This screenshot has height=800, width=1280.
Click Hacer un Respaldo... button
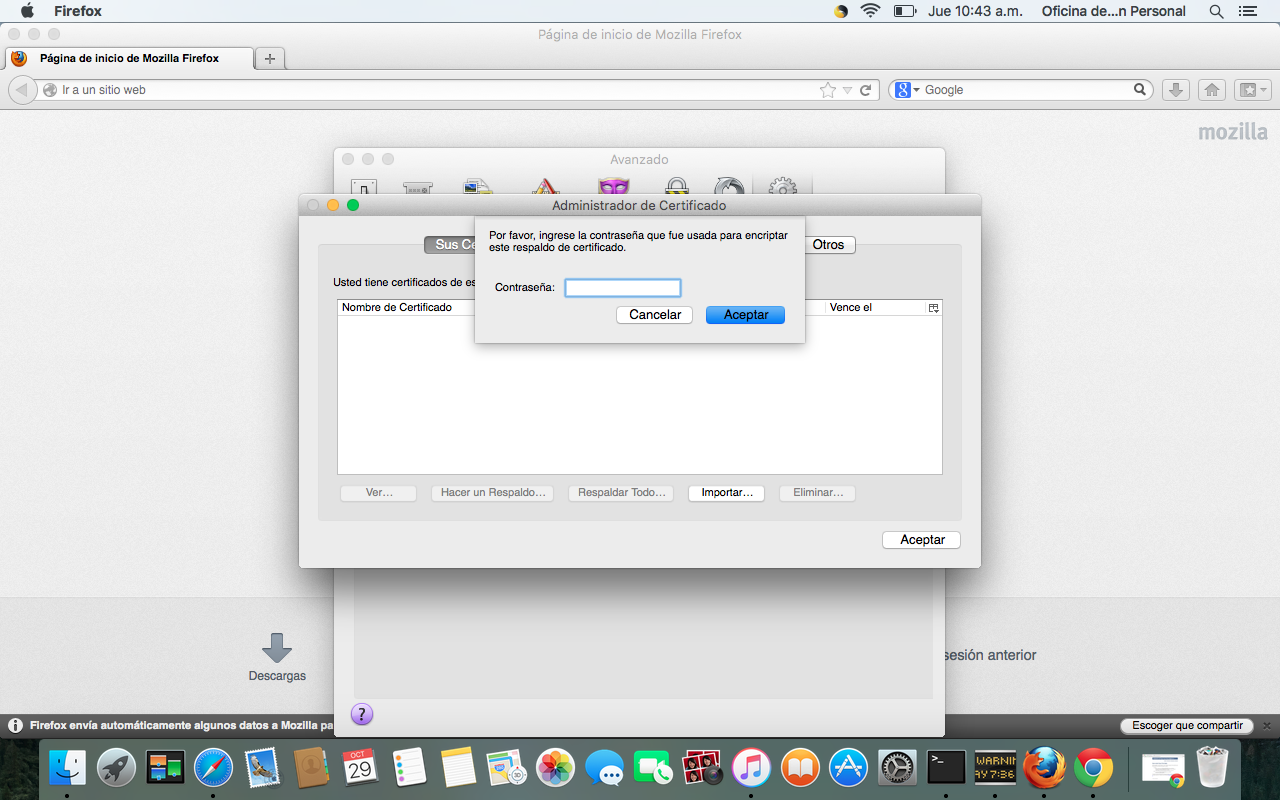point(493,493)
